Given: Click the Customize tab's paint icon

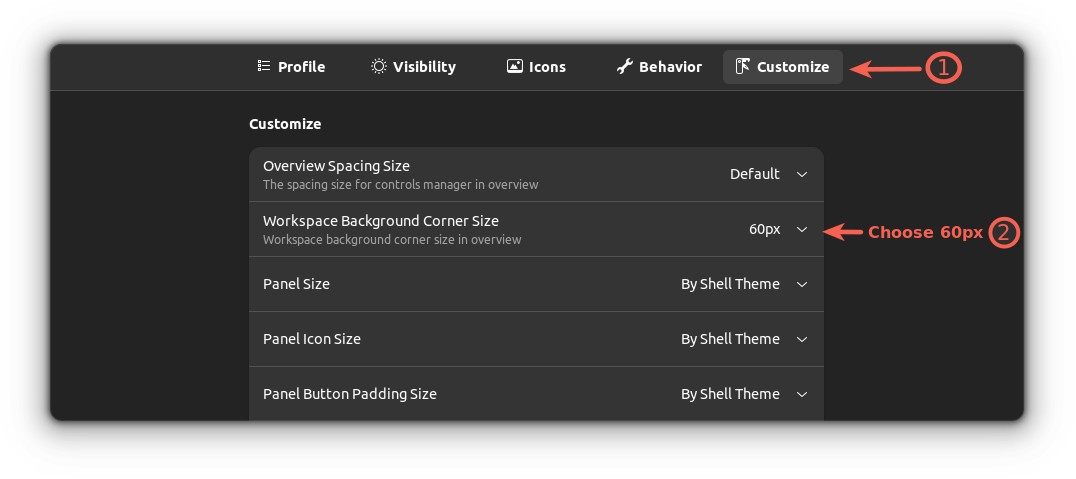Looking at the screenshot, I should click(x=743, y=67).
